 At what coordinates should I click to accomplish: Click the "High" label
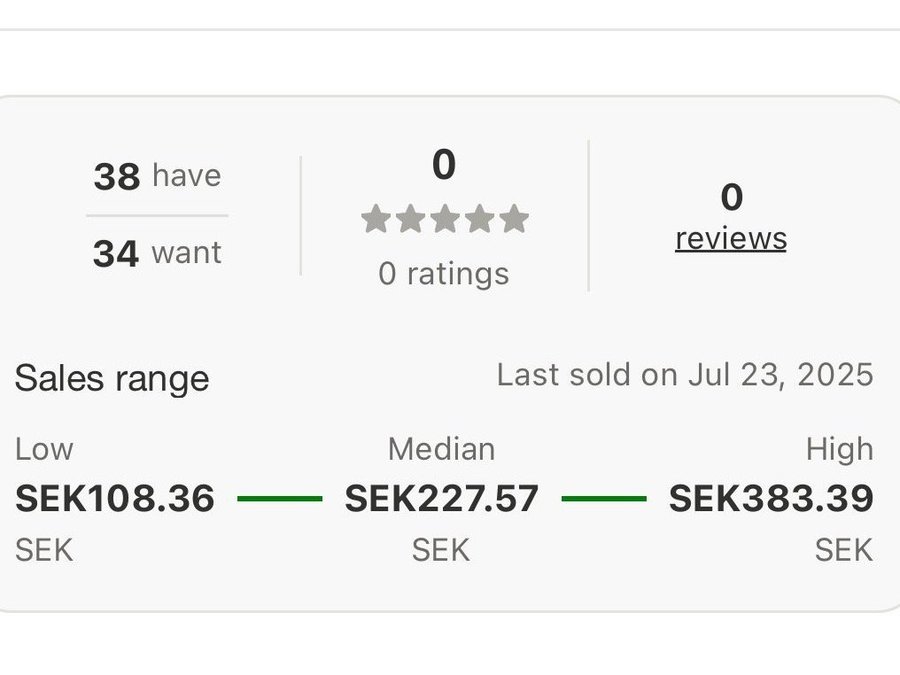[x=840, y=449]
